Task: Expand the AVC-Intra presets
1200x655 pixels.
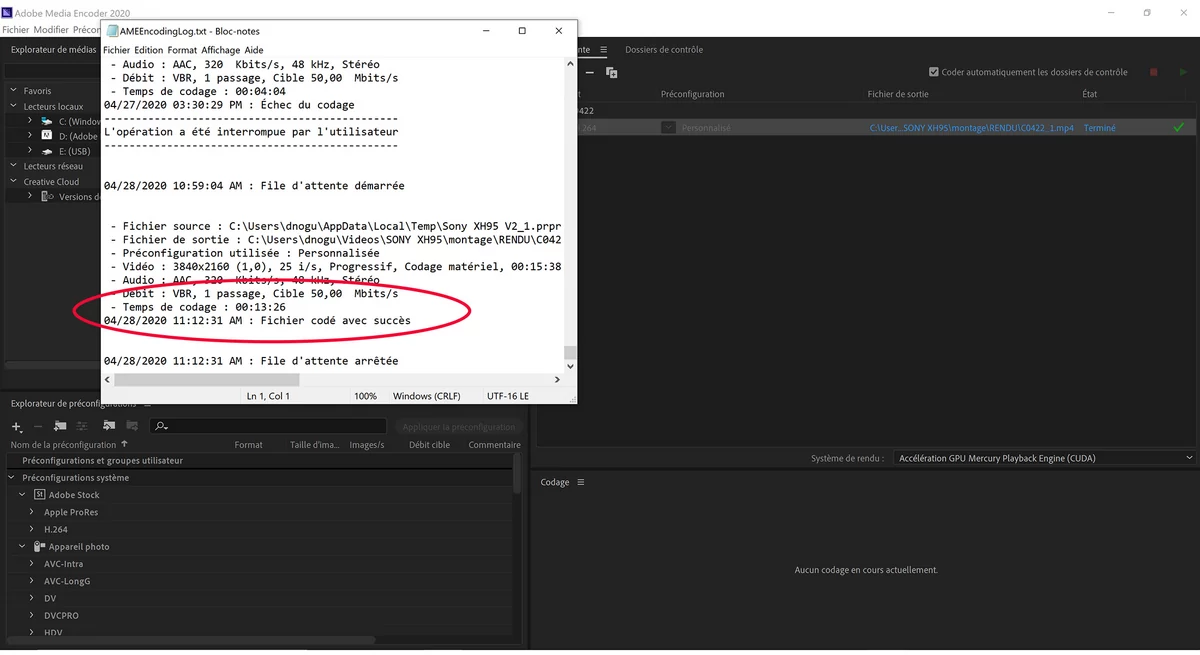Action: [x=33, y=564]
